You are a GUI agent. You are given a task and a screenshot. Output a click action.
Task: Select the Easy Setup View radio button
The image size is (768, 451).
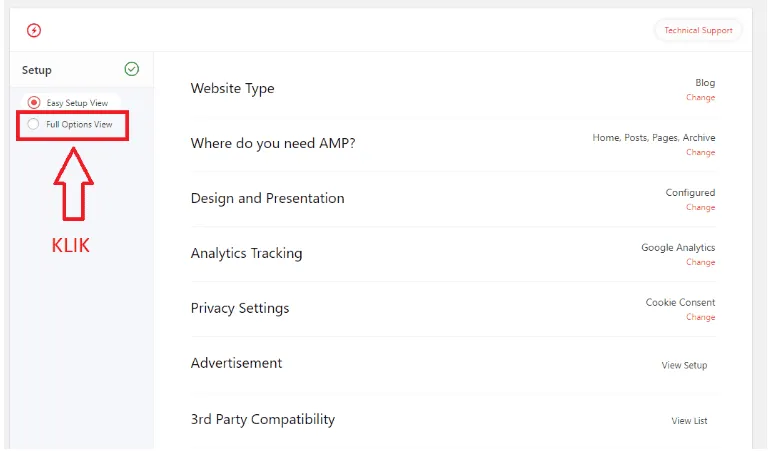34,103
